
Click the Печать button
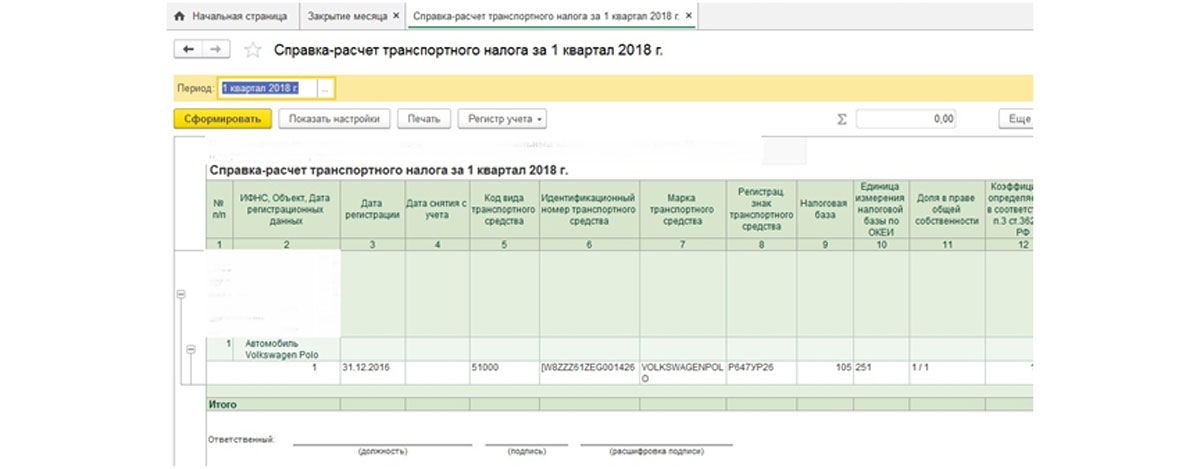pyautogui.click(x=423, y=119)
